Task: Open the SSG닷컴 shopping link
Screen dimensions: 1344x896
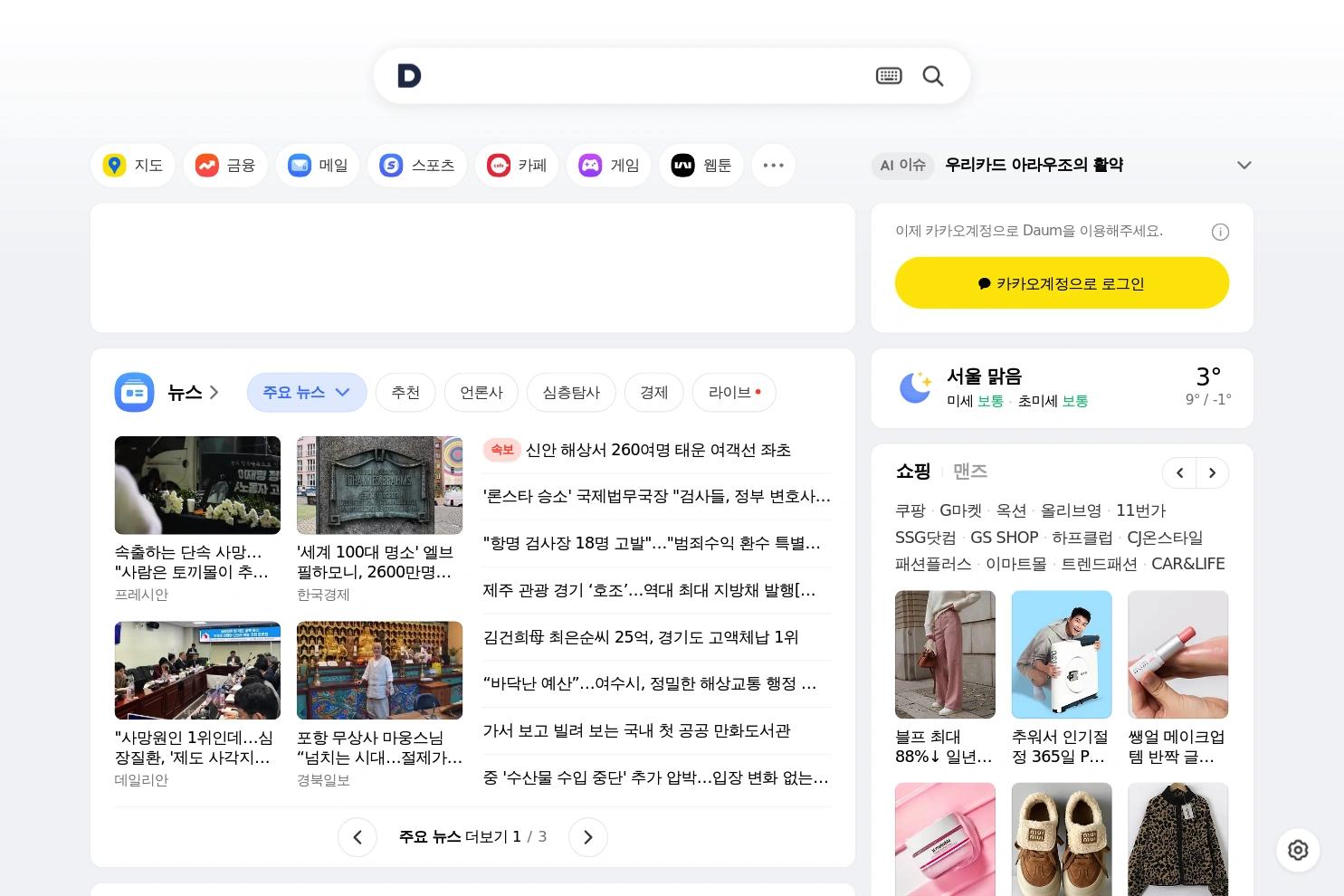Action: coord(926,538)
